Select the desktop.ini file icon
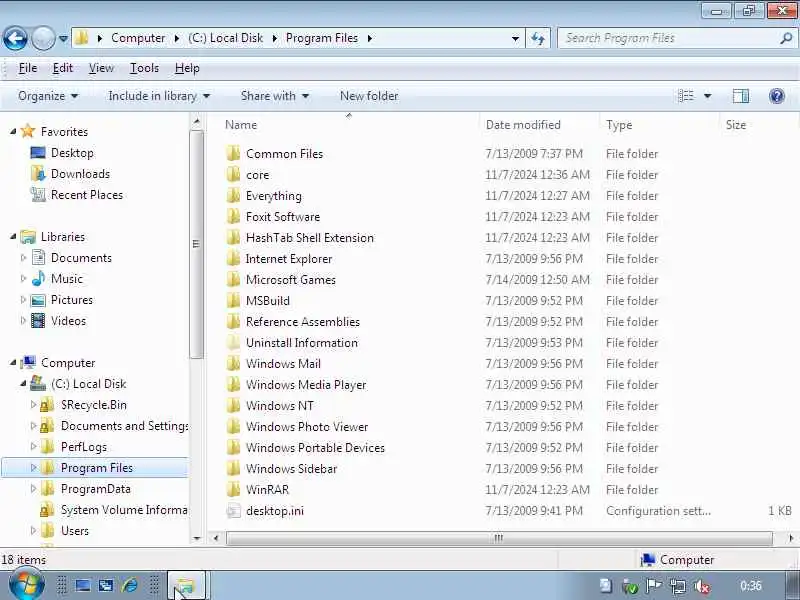The width and height of the screenshot is (800, 600). [233, 511]
